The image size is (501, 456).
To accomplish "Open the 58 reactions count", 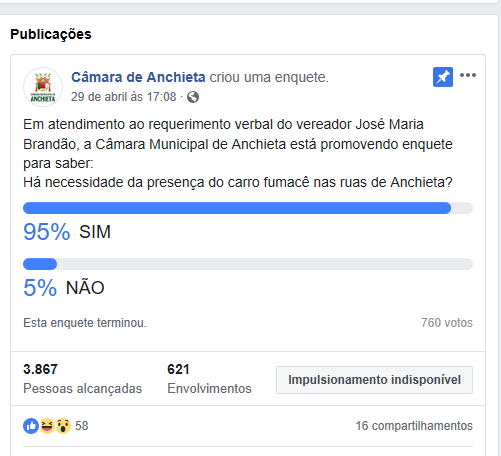I will tap(82, 426).
